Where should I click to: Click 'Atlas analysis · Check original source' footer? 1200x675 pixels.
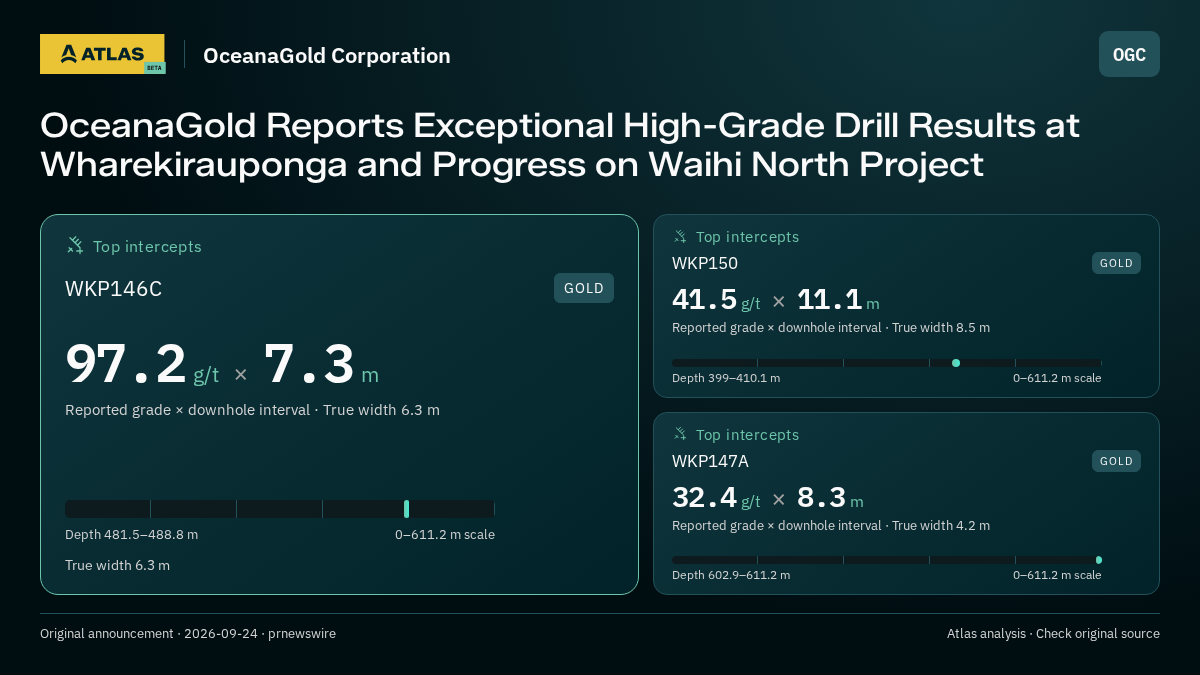1053,633
